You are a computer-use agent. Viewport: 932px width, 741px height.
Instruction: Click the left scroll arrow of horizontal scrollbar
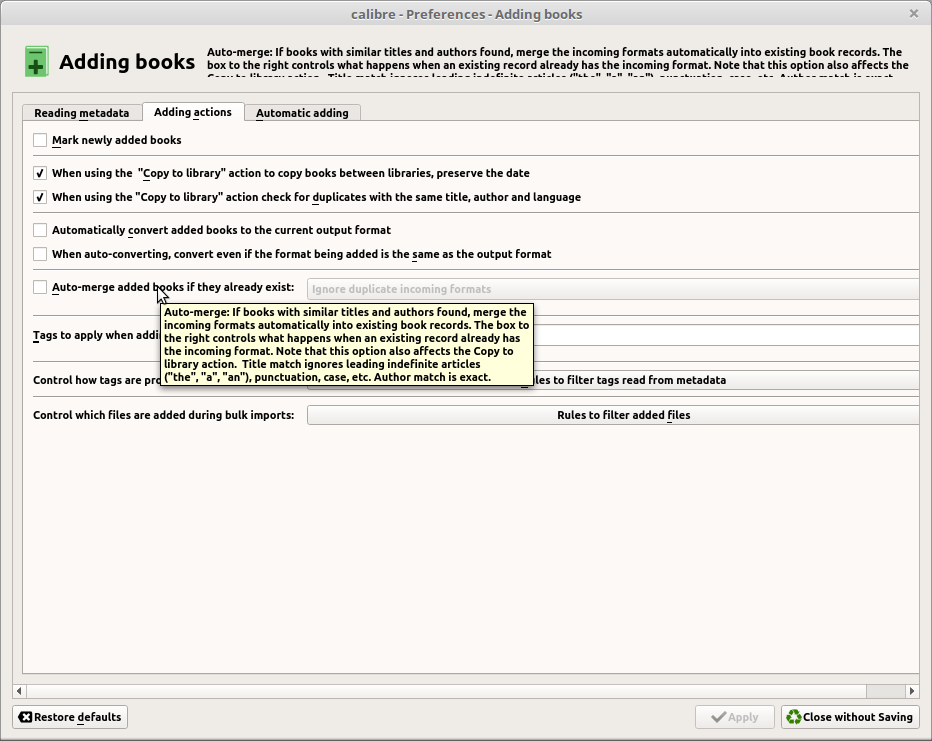[x=19, y=690]
